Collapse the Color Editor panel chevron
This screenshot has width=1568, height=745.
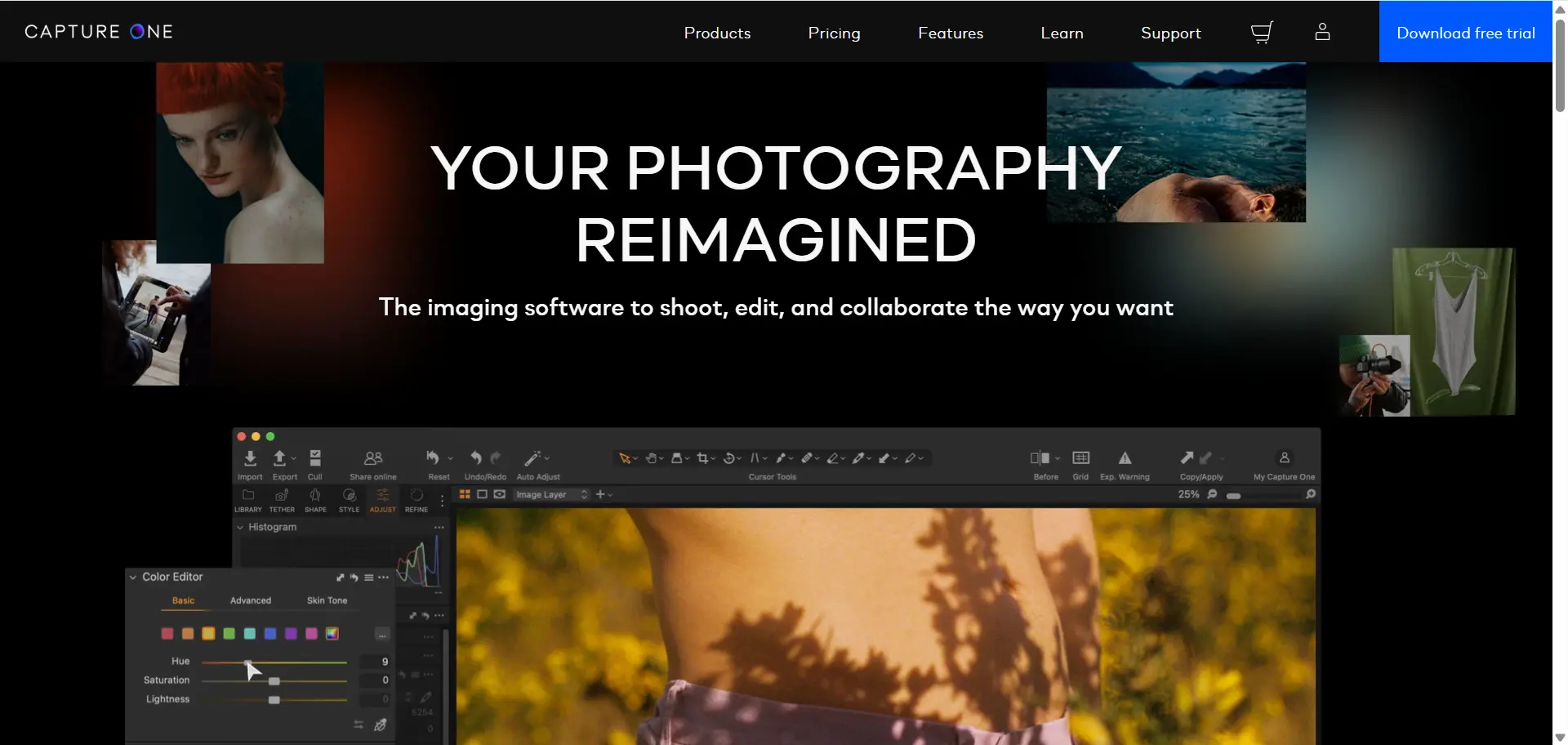[133, 578]
